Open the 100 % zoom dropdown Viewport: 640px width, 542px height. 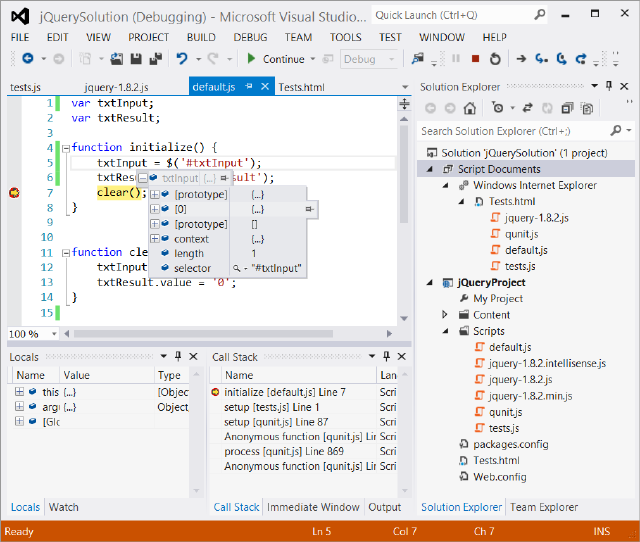tap(54, 334)
